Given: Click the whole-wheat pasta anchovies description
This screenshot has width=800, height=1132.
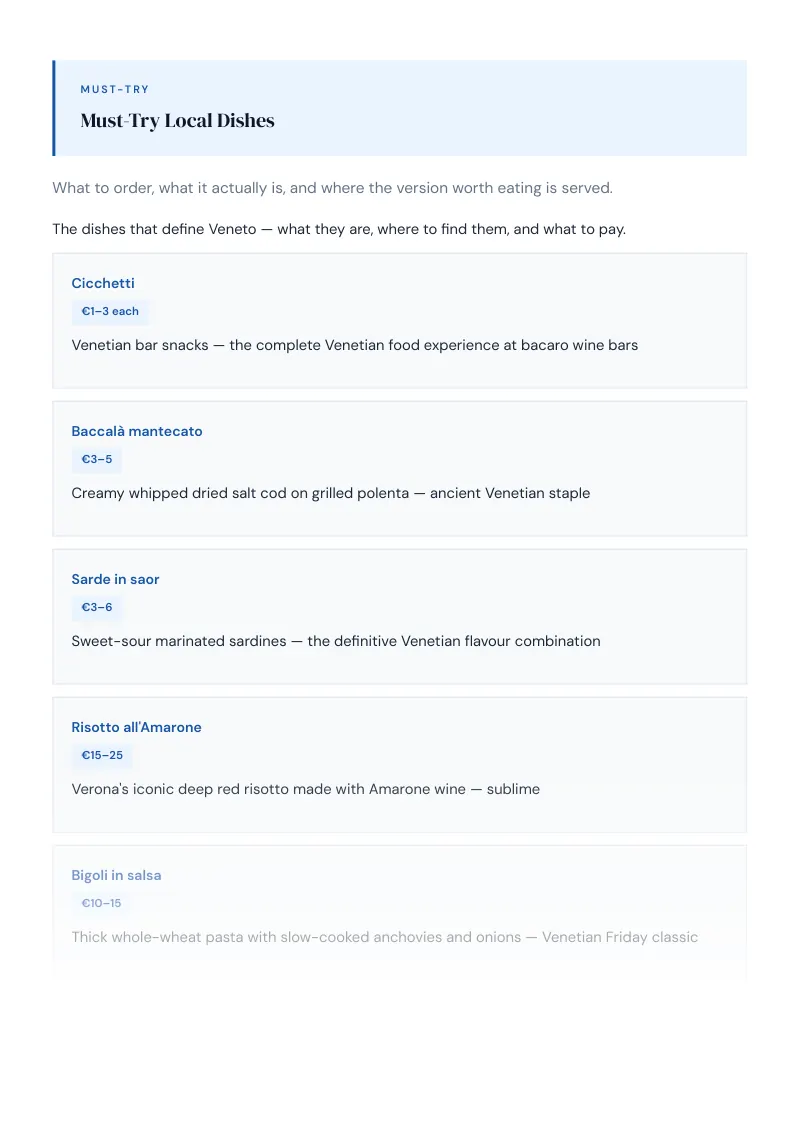Looking at the screenshot, I should tap(385, 937).
